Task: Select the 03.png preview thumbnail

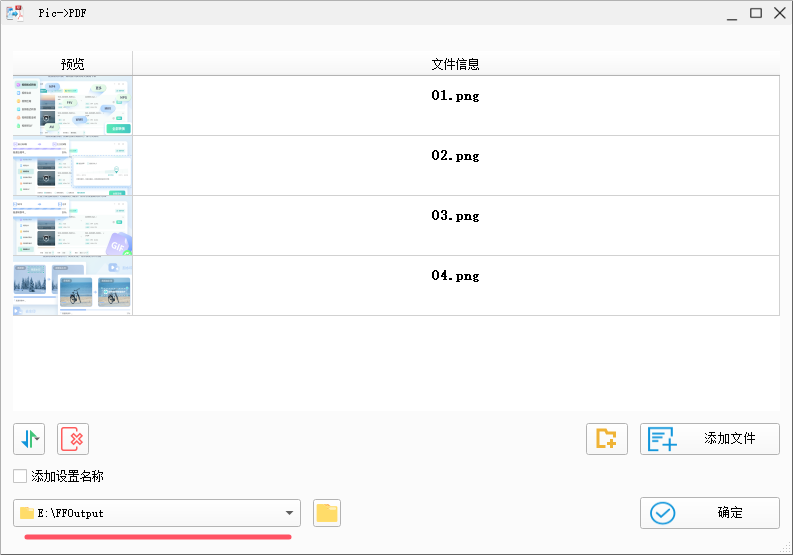Action: click(x=72, y=226)
